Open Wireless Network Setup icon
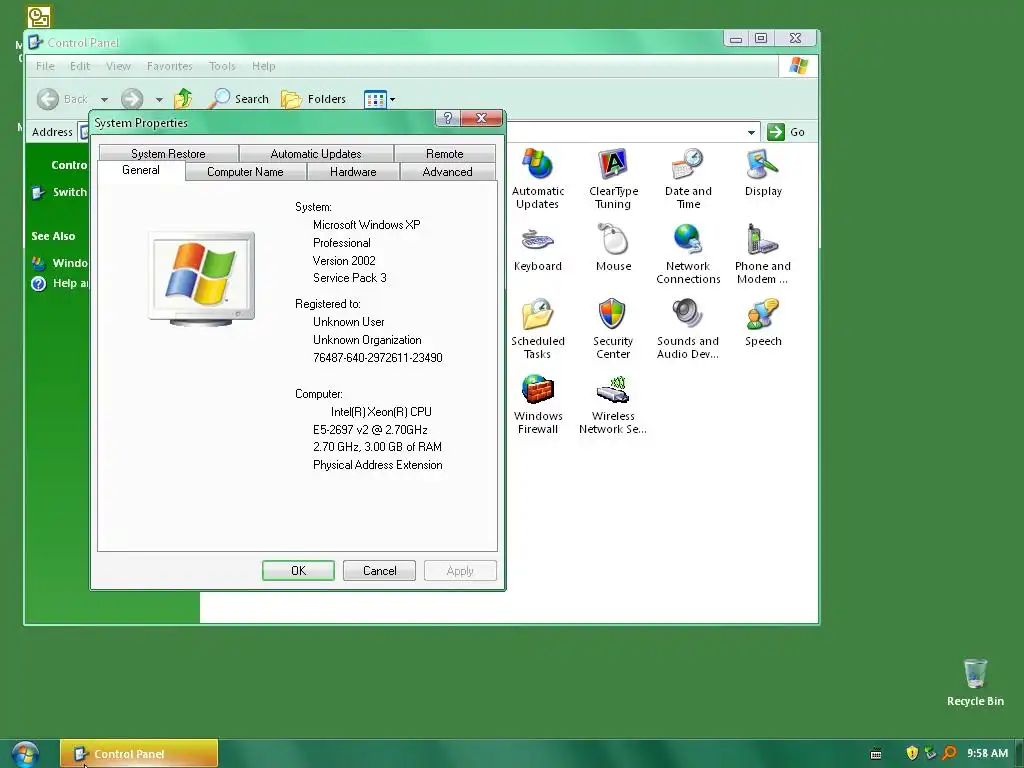The width and height of the screenshot is (1024, 768). [613, 404]
